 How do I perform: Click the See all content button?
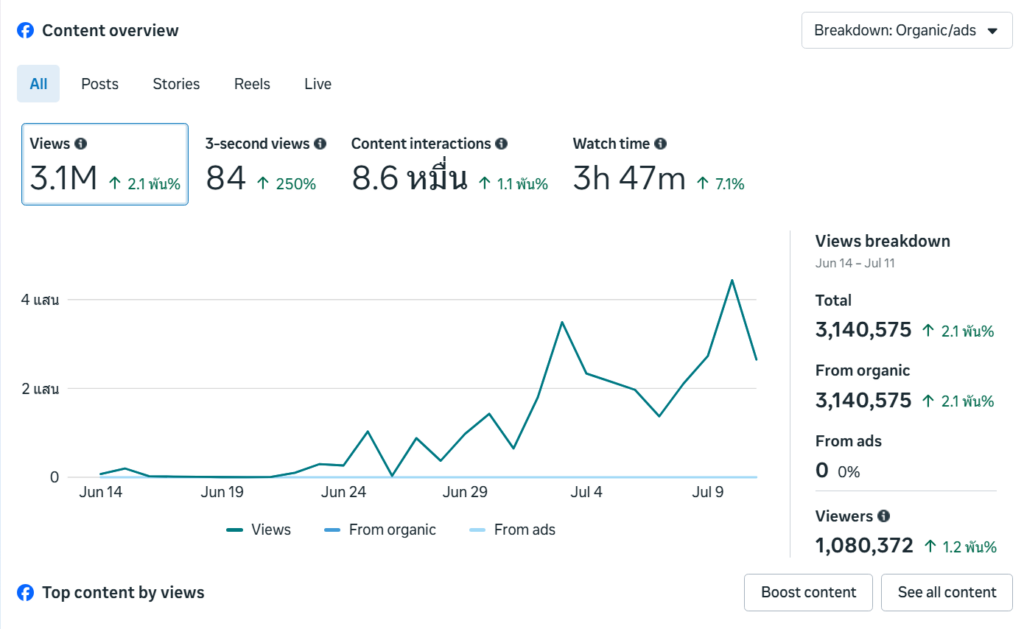pyautogui.click(x=947, y=592)
